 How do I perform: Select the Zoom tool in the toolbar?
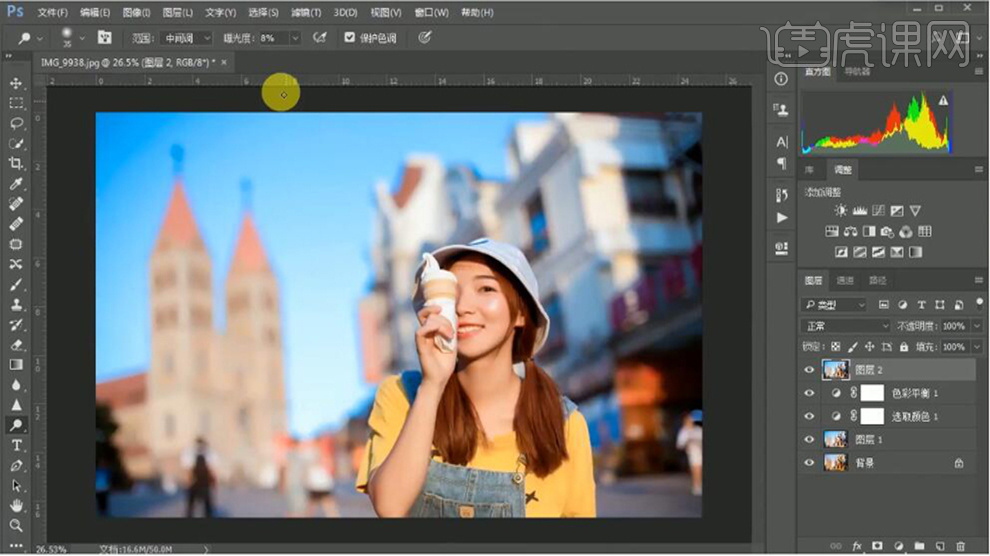pyautogui.click(x=16, y=525)
